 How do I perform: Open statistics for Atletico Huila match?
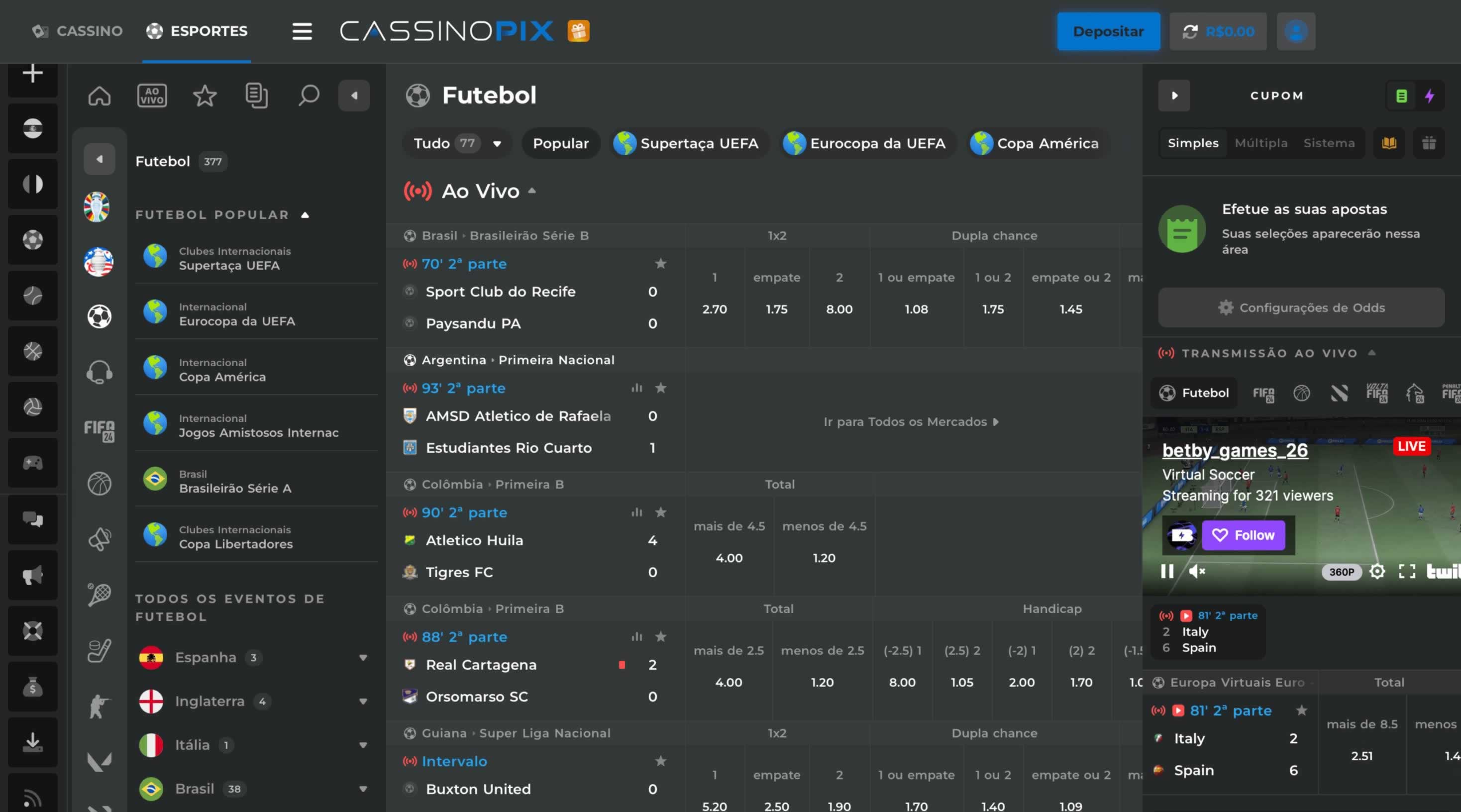pyautogui.click(x=636, y=512)
